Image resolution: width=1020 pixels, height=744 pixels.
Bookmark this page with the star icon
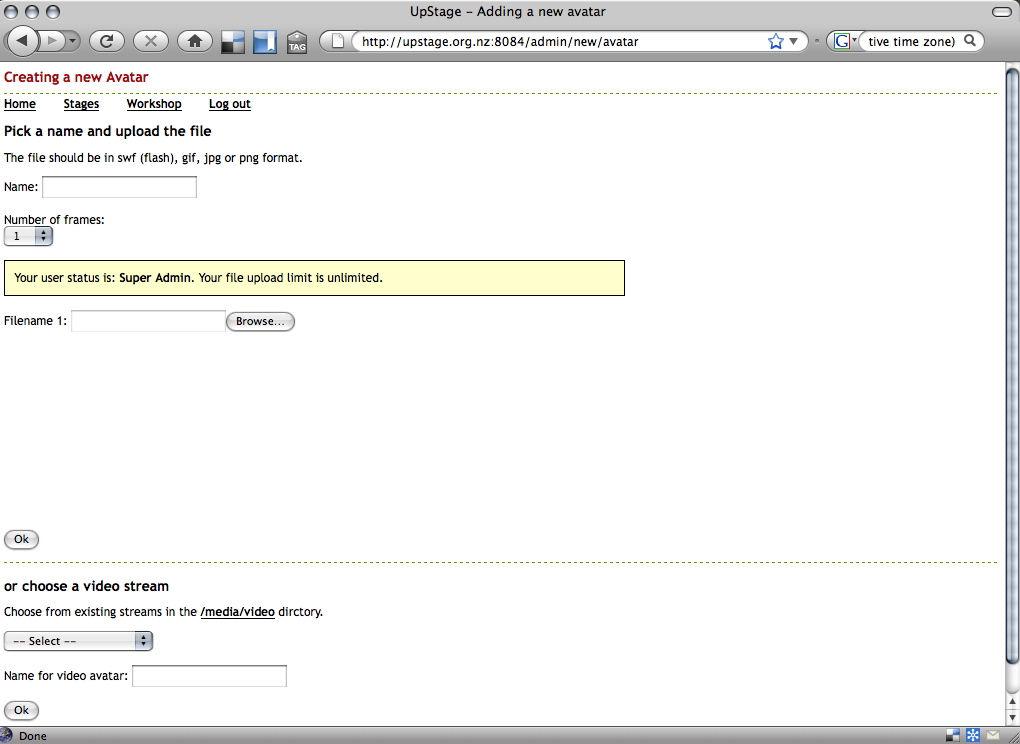pyautogui.click(x=776, y=42)
